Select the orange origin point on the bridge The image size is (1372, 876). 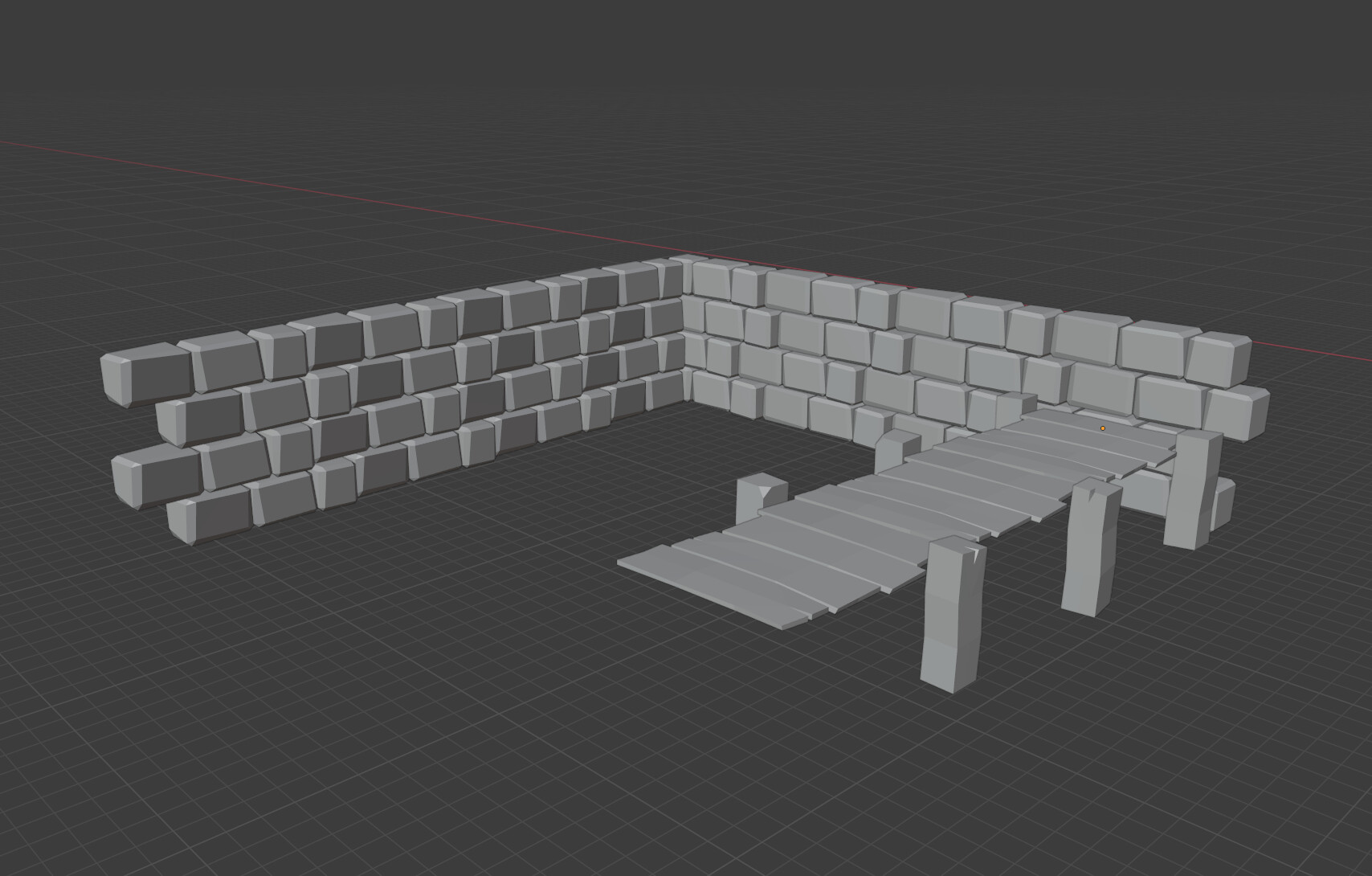[1104, 428]
